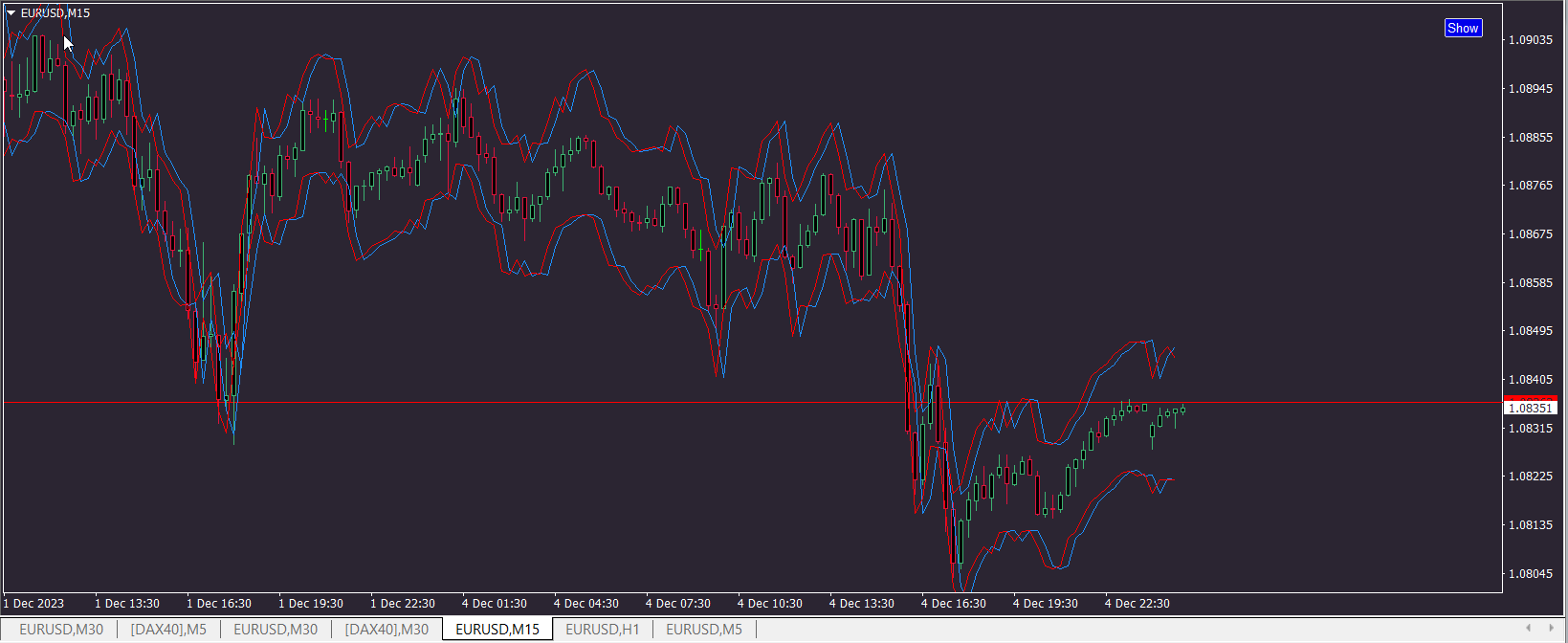Open the [DAX40],M30 chart tab
The image size is (1568, 643).
[386, 629]
